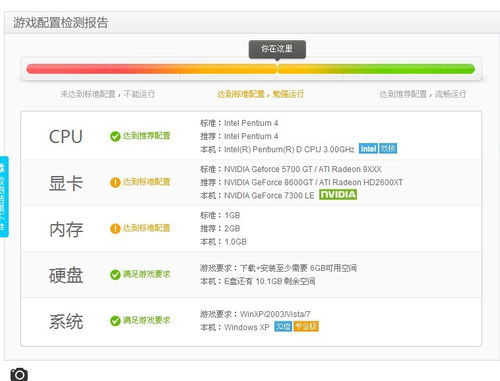The height and width of the screenshot is (381, 500).
Task: Click the green check icon beside 硬盘
Action: [x=115, y=275]
